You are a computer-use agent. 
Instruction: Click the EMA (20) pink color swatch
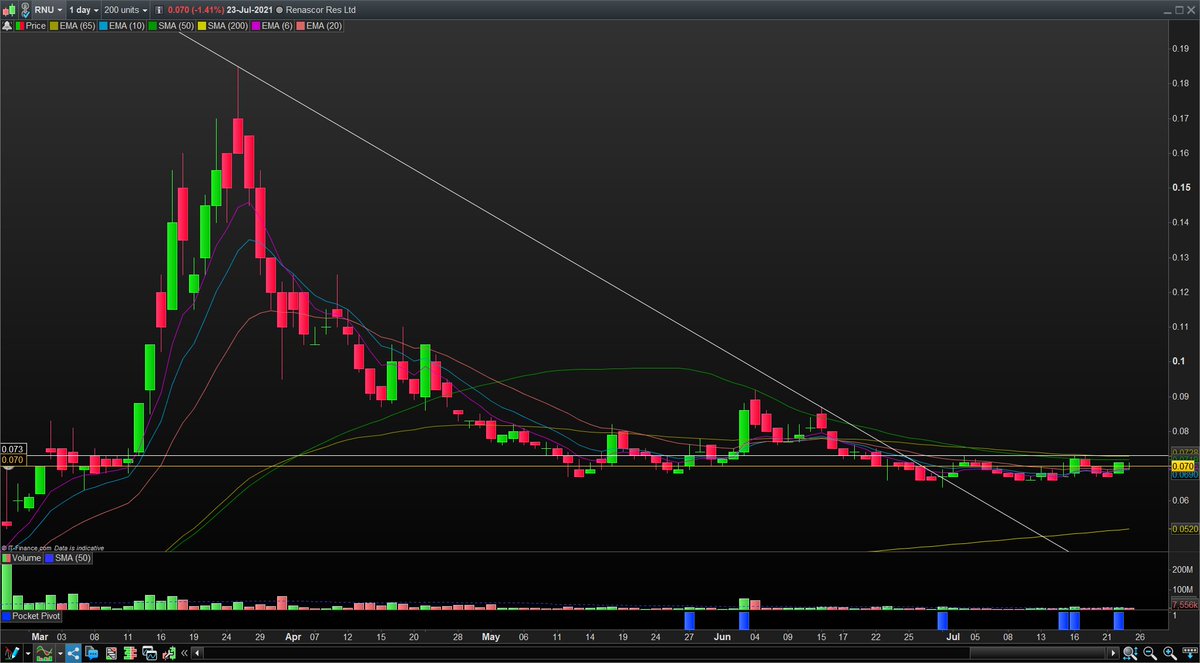(301, 26)
